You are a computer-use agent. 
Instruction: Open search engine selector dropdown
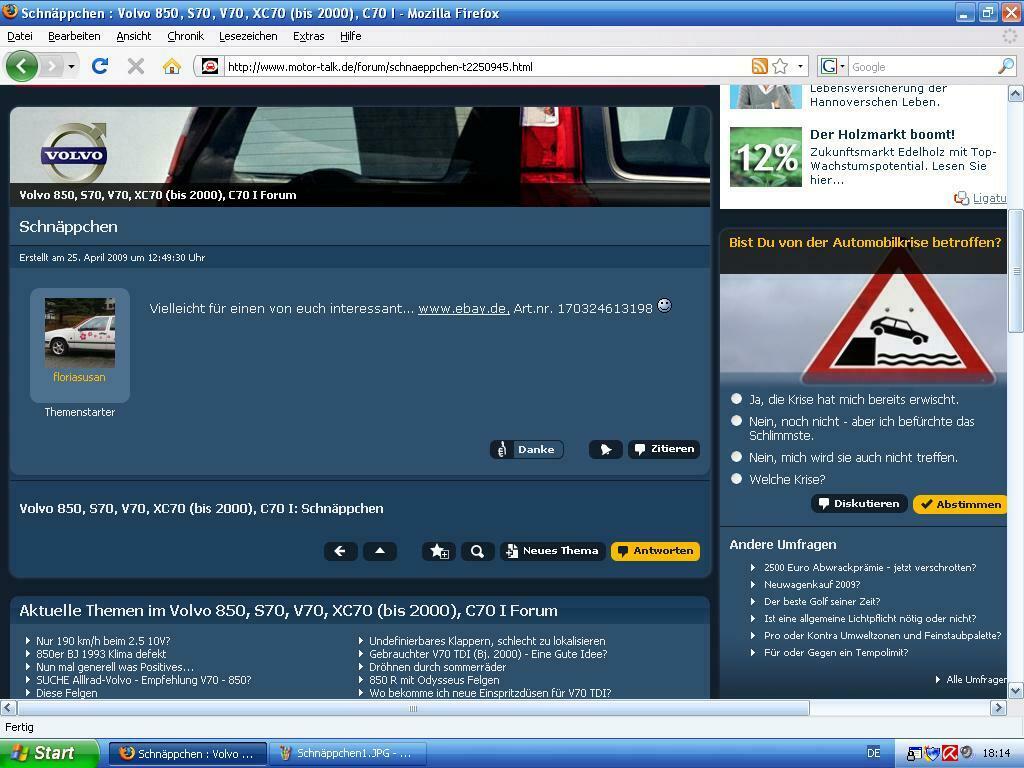click(x=833, y=66)
